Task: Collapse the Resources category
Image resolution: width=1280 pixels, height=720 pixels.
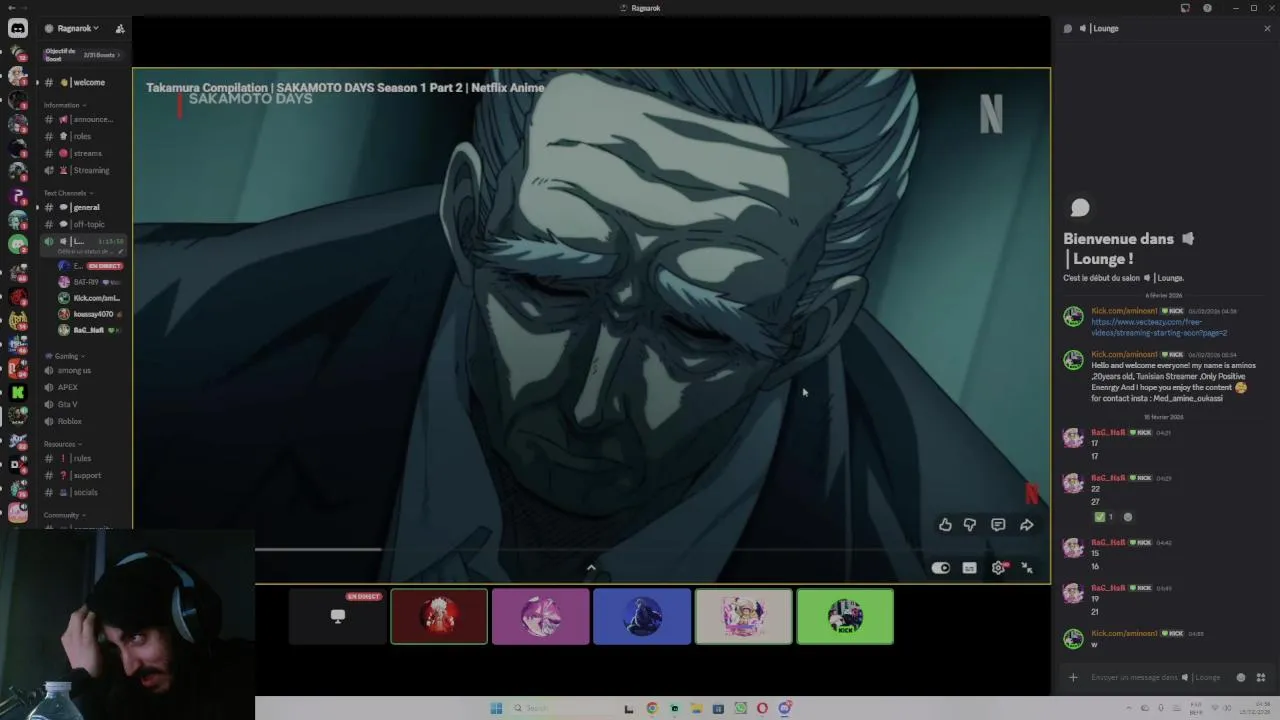Action: [x=63, y=444]
